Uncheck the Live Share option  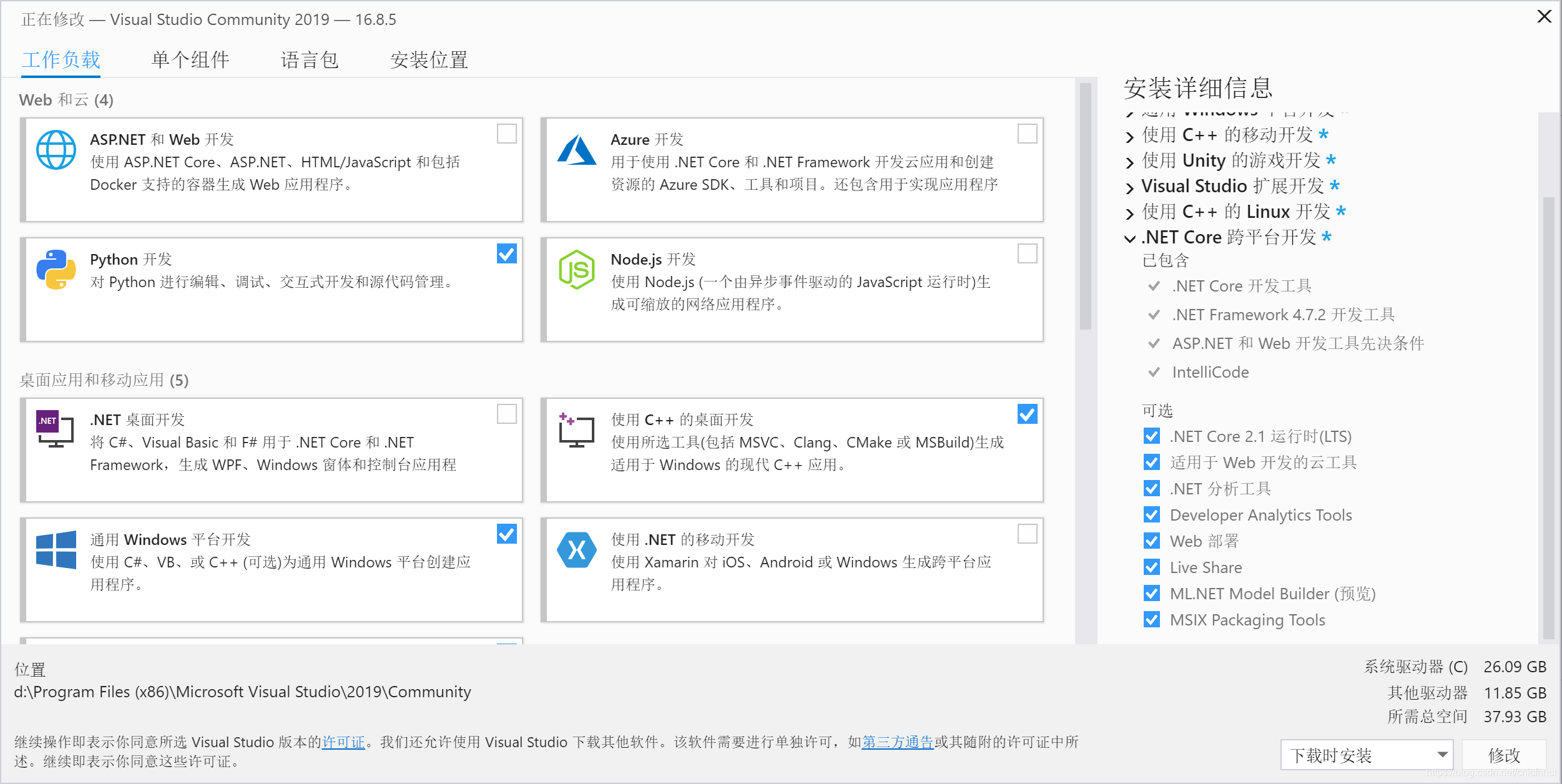[1152, 567]
